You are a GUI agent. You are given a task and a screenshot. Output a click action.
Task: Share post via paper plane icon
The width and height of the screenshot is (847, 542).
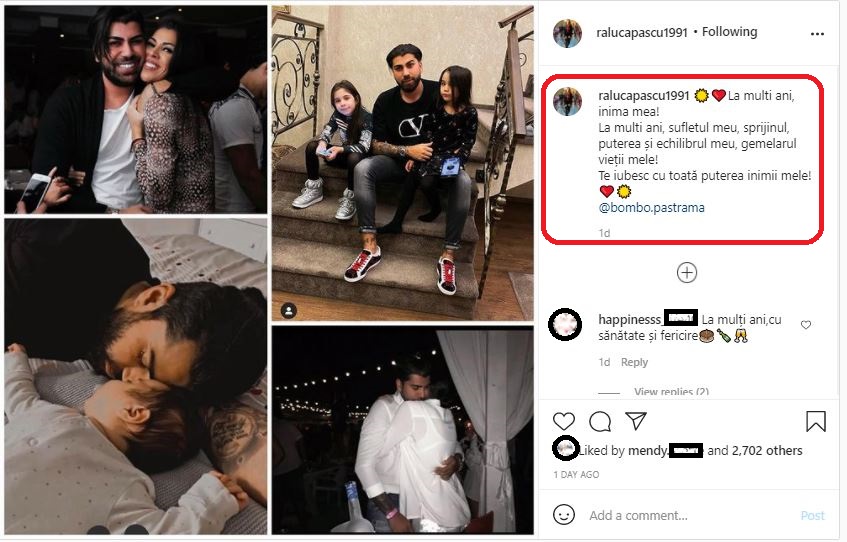[x=636, y=421]
